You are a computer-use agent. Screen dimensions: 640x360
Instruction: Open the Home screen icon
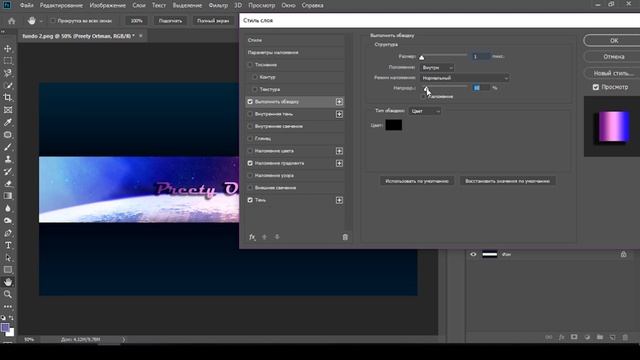(x=11, y=21)
